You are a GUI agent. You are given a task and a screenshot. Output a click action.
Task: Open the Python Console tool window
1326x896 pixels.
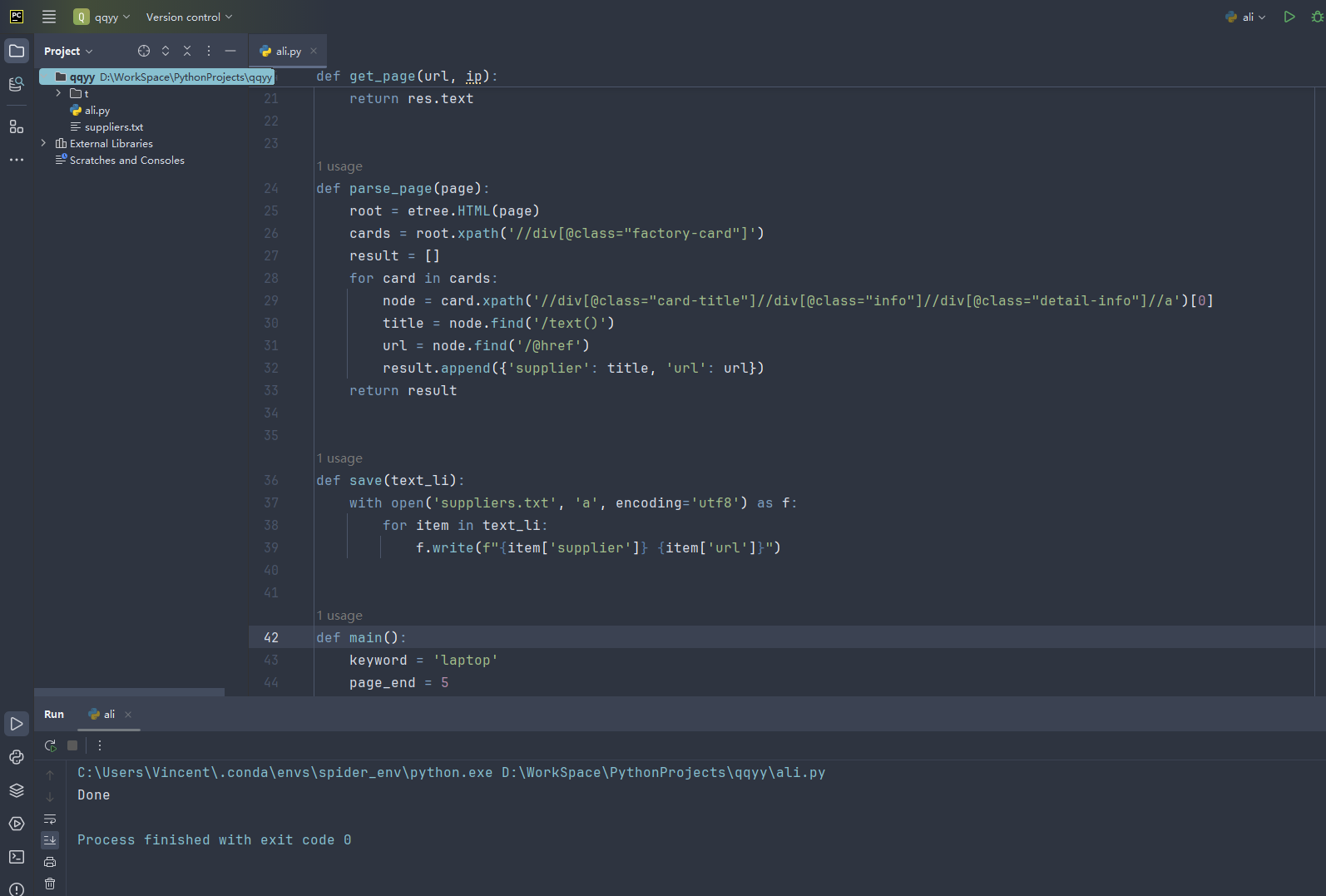(x=17, y=757)
